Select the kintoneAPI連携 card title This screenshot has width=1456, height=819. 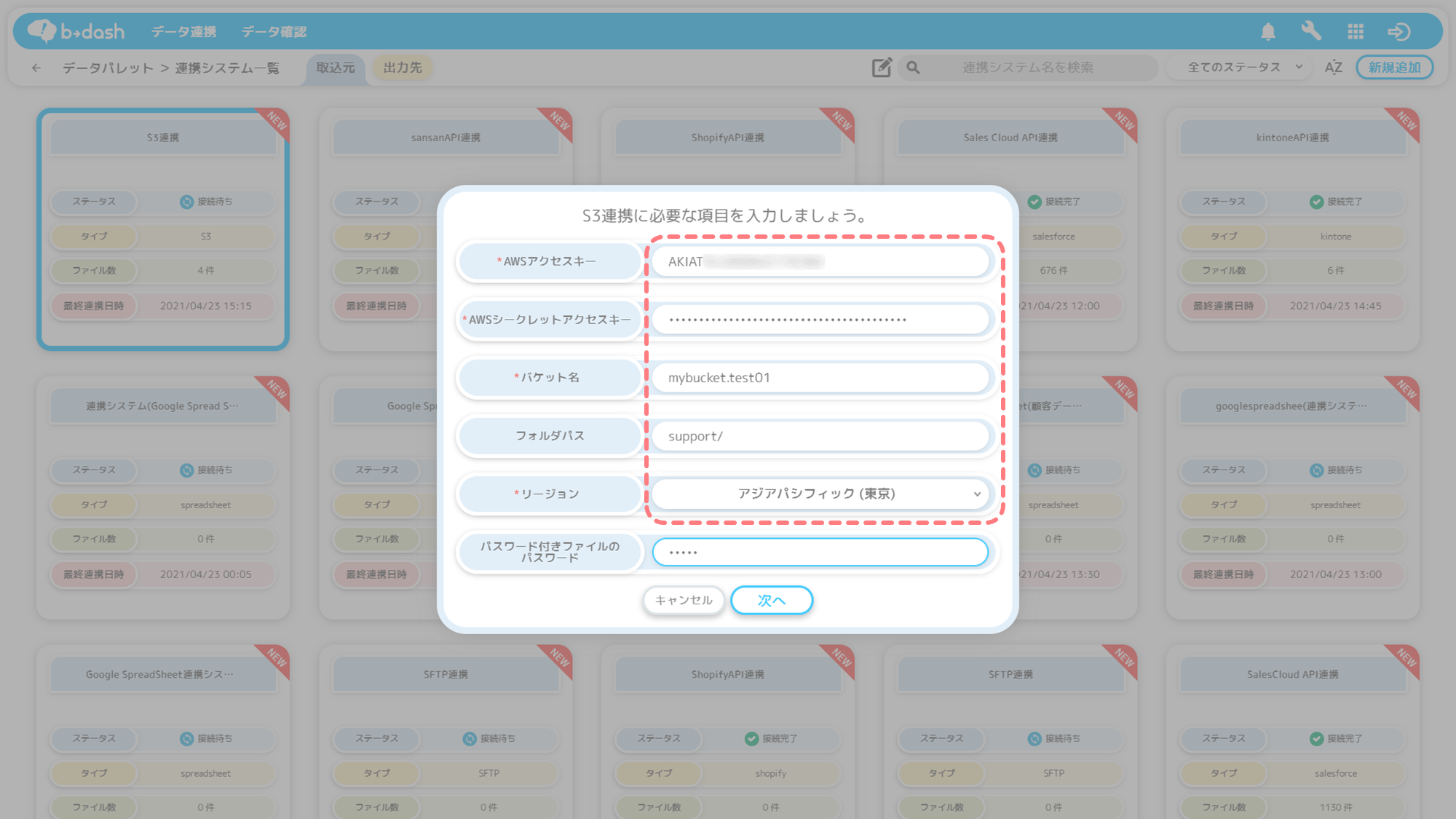pos(1293,138)
